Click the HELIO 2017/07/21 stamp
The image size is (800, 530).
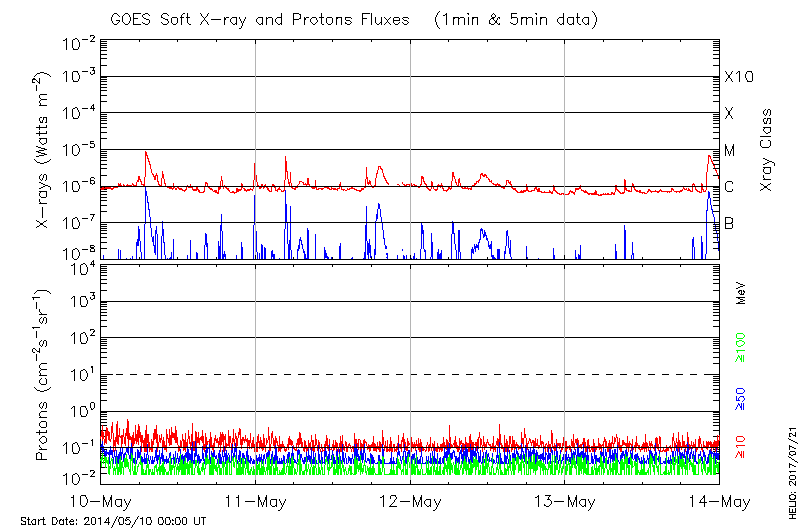(x=788, y=479)
